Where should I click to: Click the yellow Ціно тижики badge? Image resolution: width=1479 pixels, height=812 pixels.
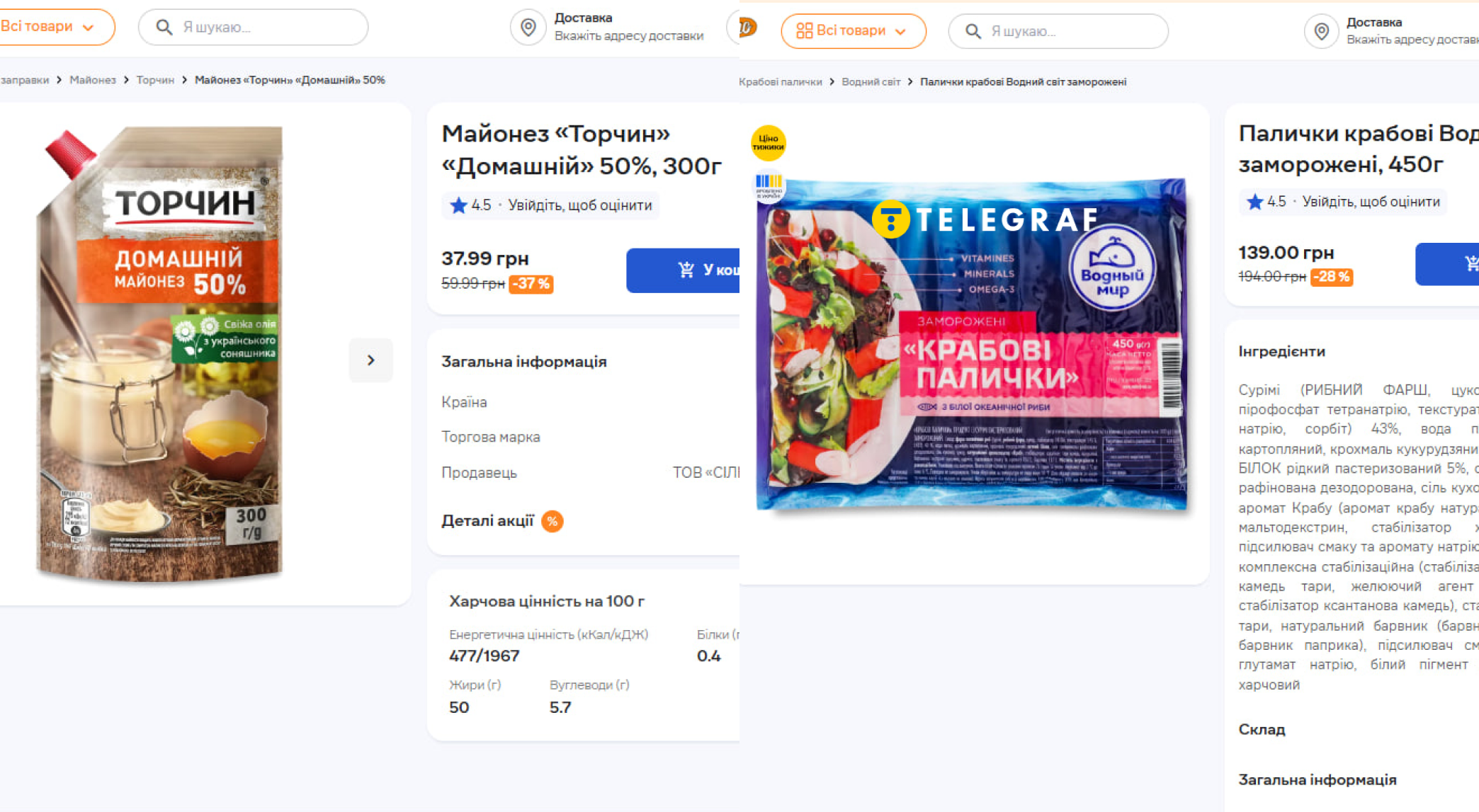(768, 143)
